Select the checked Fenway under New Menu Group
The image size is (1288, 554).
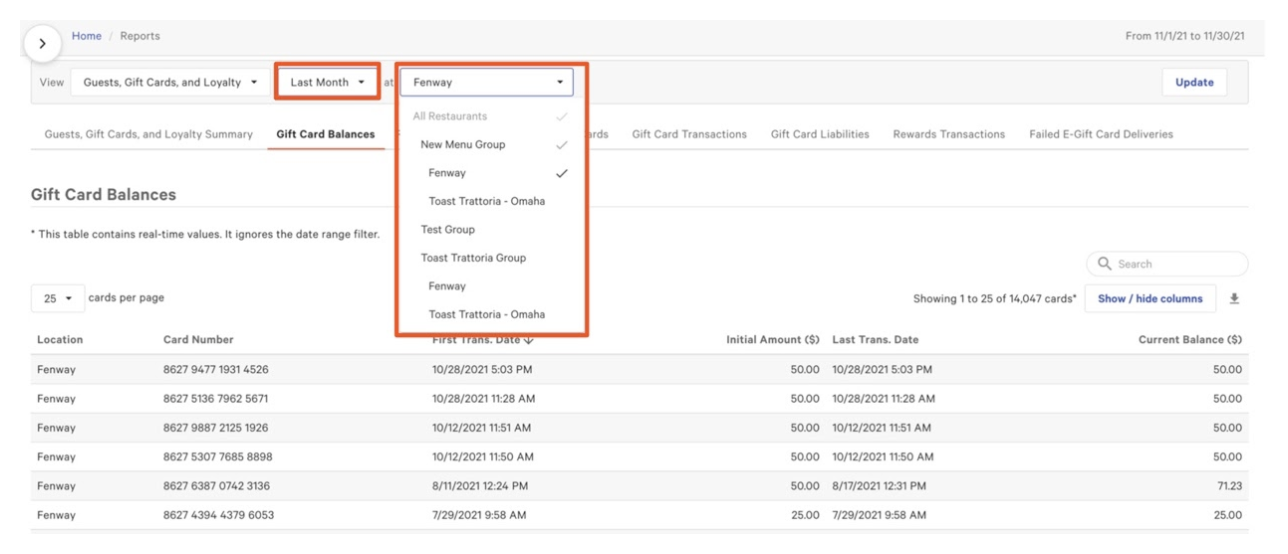[x=447, y=173]
